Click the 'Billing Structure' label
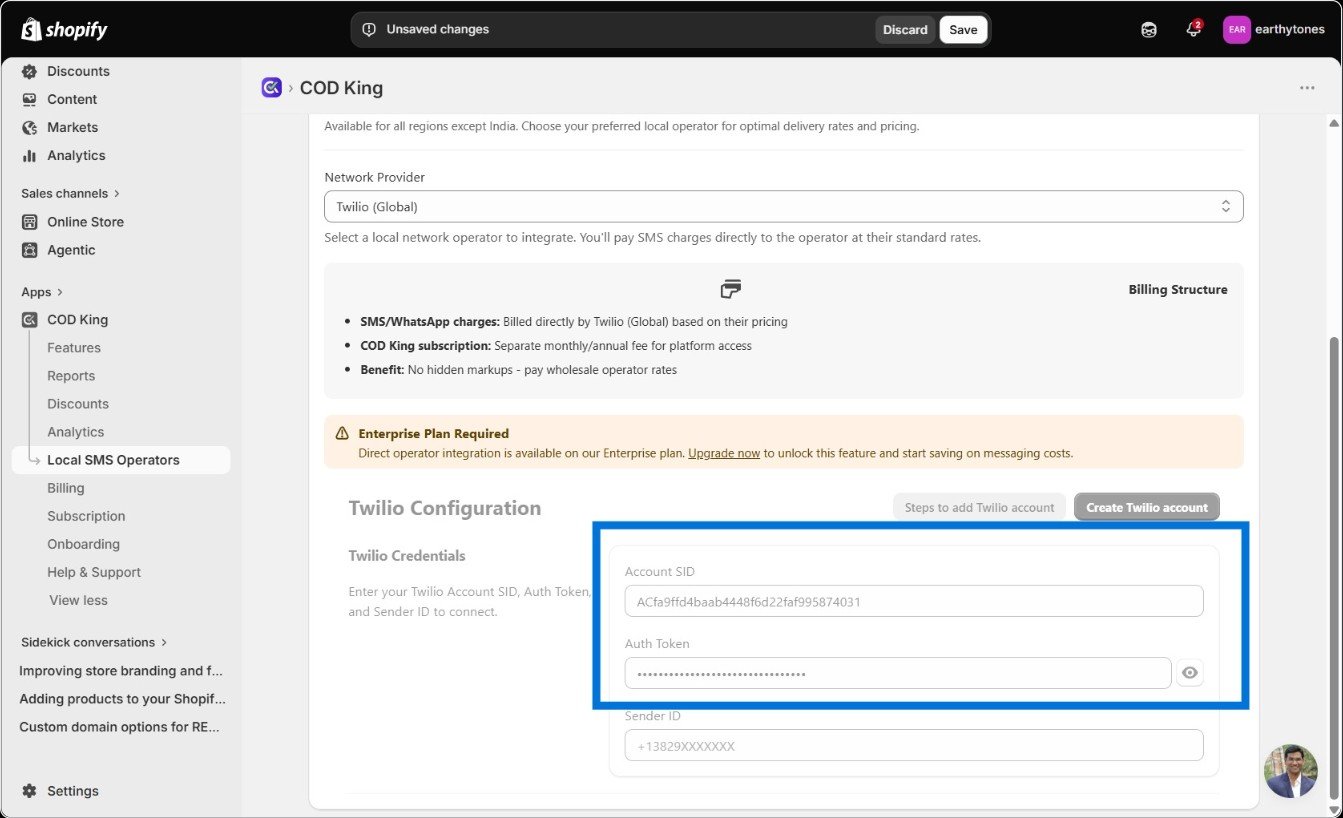Screen dimensions: 1343x818 tap(1178, 290)
